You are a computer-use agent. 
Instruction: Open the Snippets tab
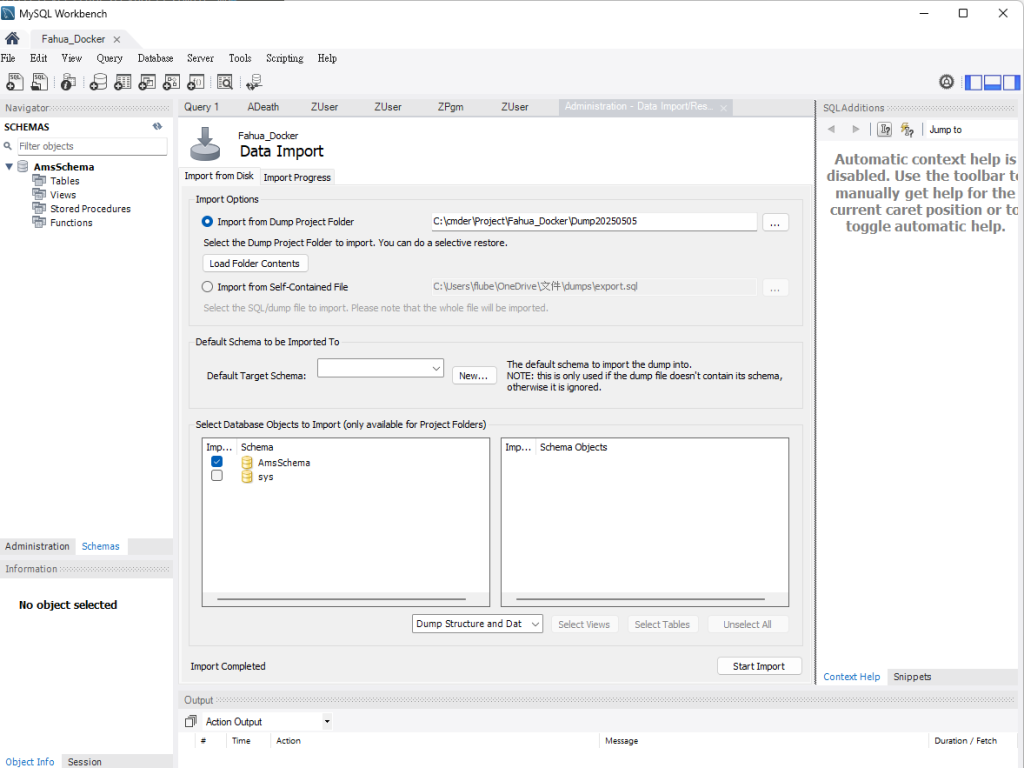(x=912, y=677)
